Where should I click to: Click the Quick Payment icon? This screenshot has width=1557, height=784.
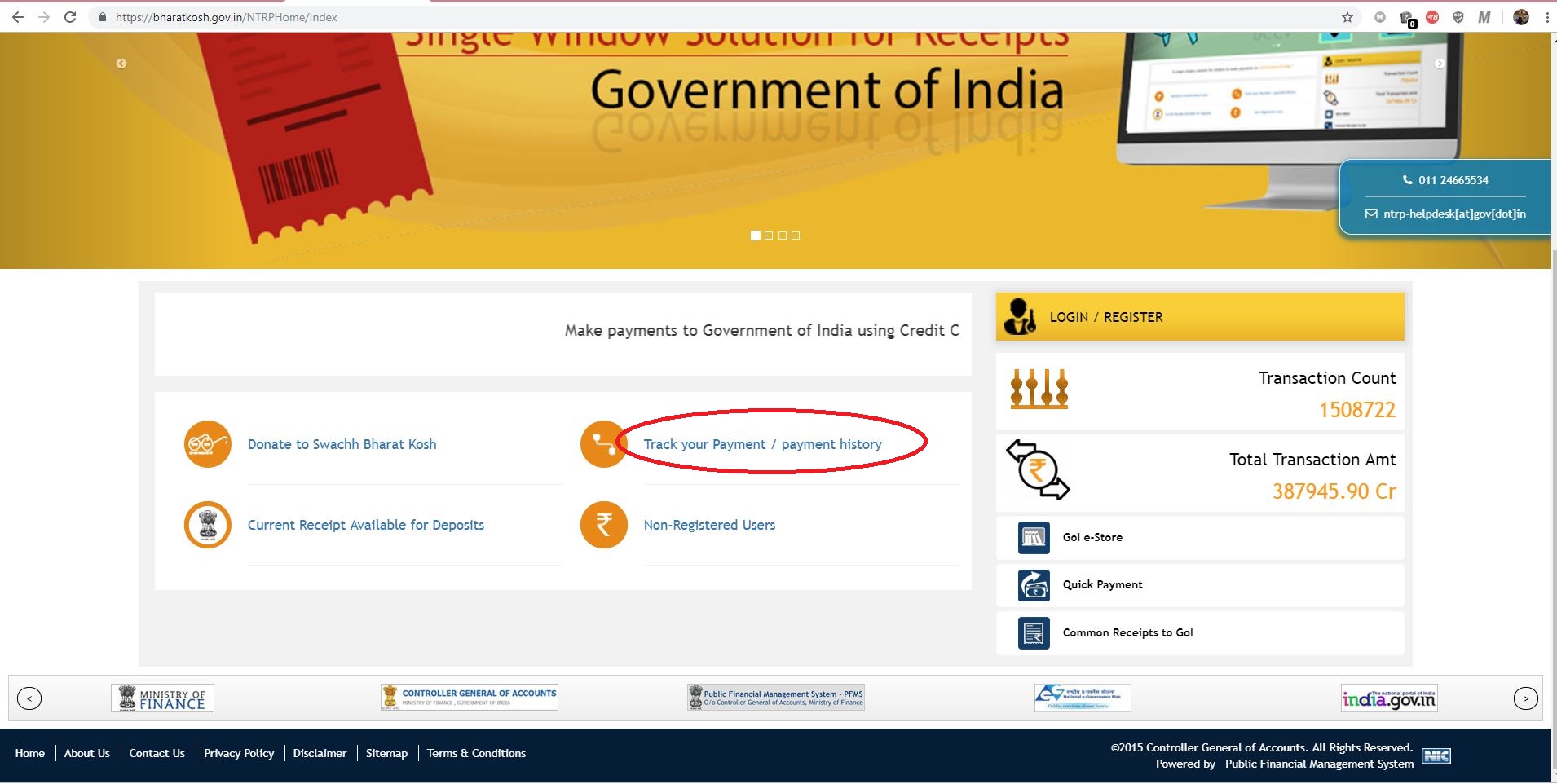[x=1034, y=585]
